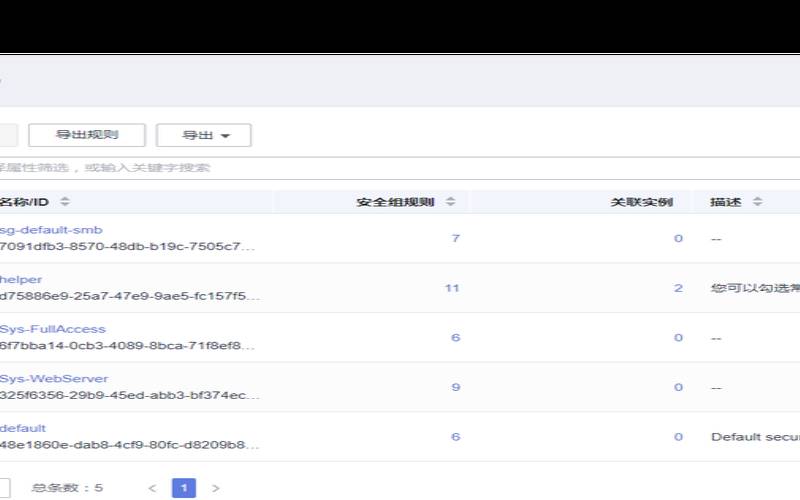Open the Sys-WebServer security group

coord(54,379)
